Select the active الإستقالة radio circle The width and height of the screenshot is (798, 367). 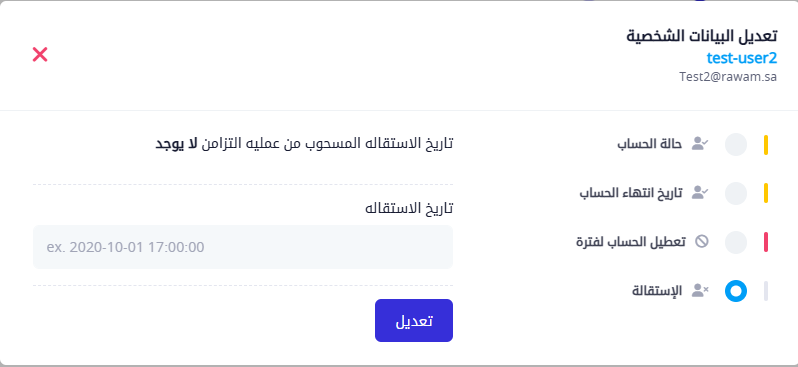point(735,291)
